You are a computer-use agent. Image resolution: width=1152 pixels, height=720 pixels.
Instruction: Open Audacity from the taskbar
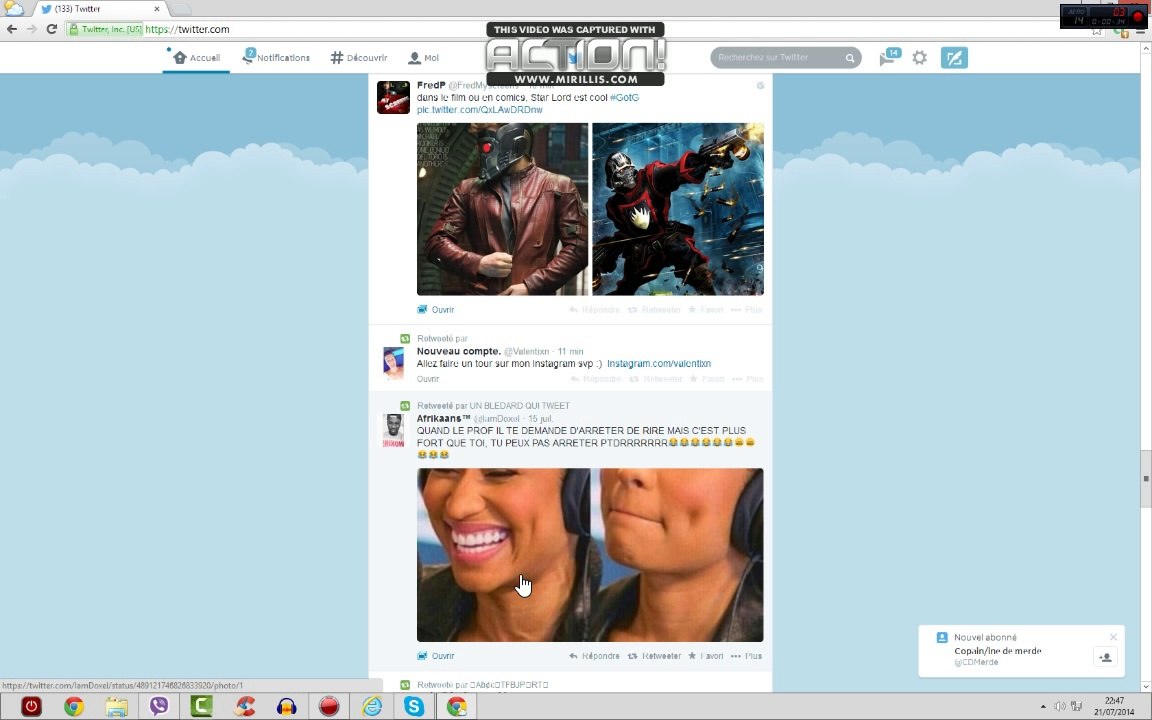point(287,706)
